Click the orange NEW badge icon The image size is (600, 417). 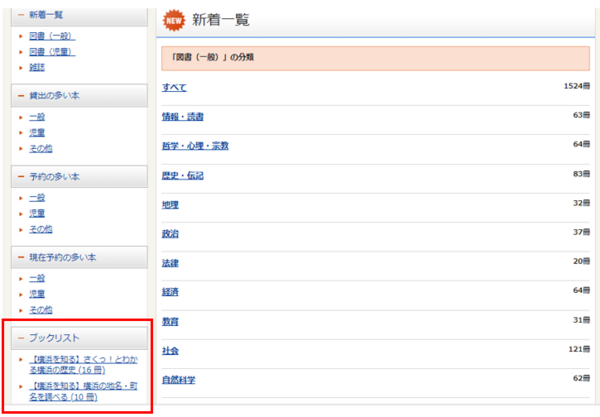(x=174, y=19)
